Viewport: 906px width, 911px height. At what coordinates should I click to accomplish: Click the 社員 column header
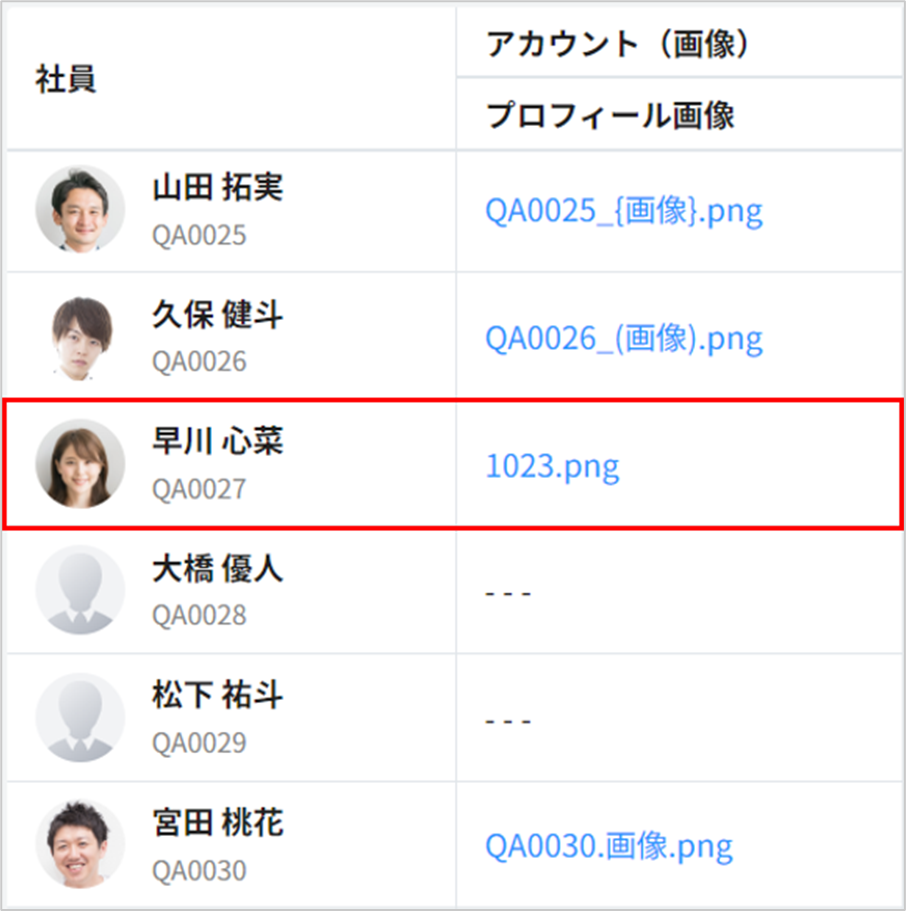(66, 80)
